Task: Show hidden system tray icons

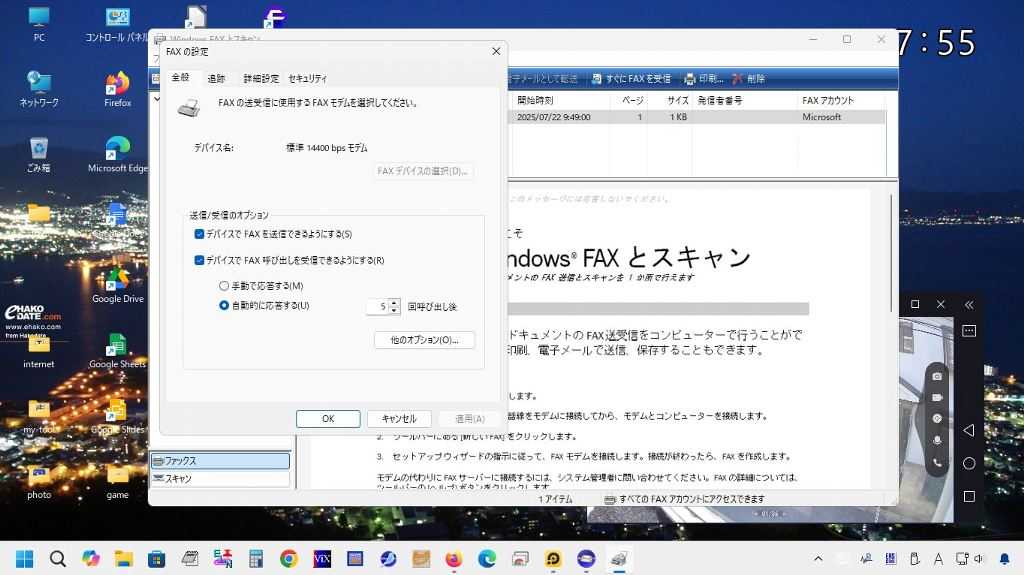Action: point(818,559)
